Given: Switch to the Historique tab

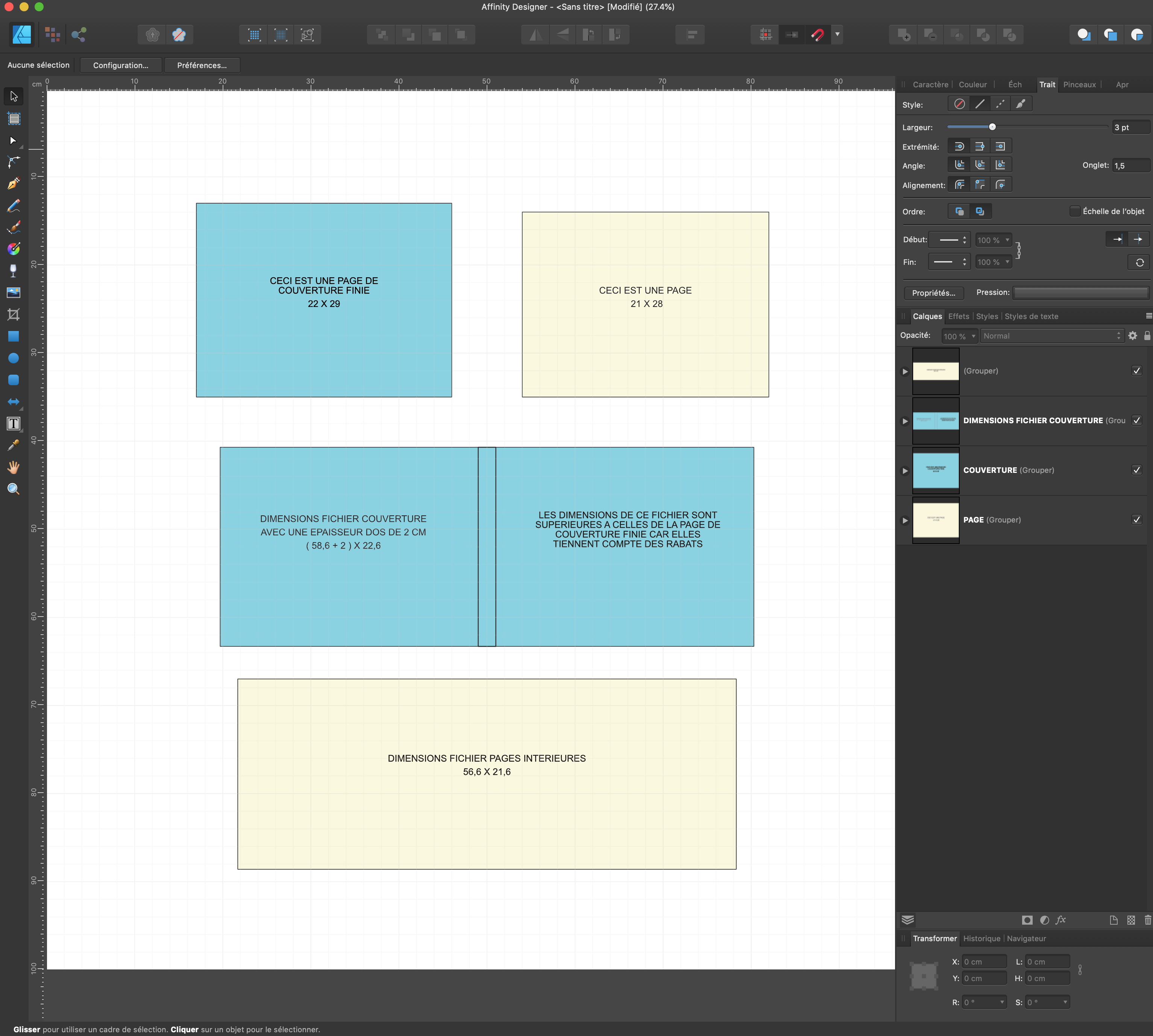Looking at the screenshot, I should (x=981, y=939).
